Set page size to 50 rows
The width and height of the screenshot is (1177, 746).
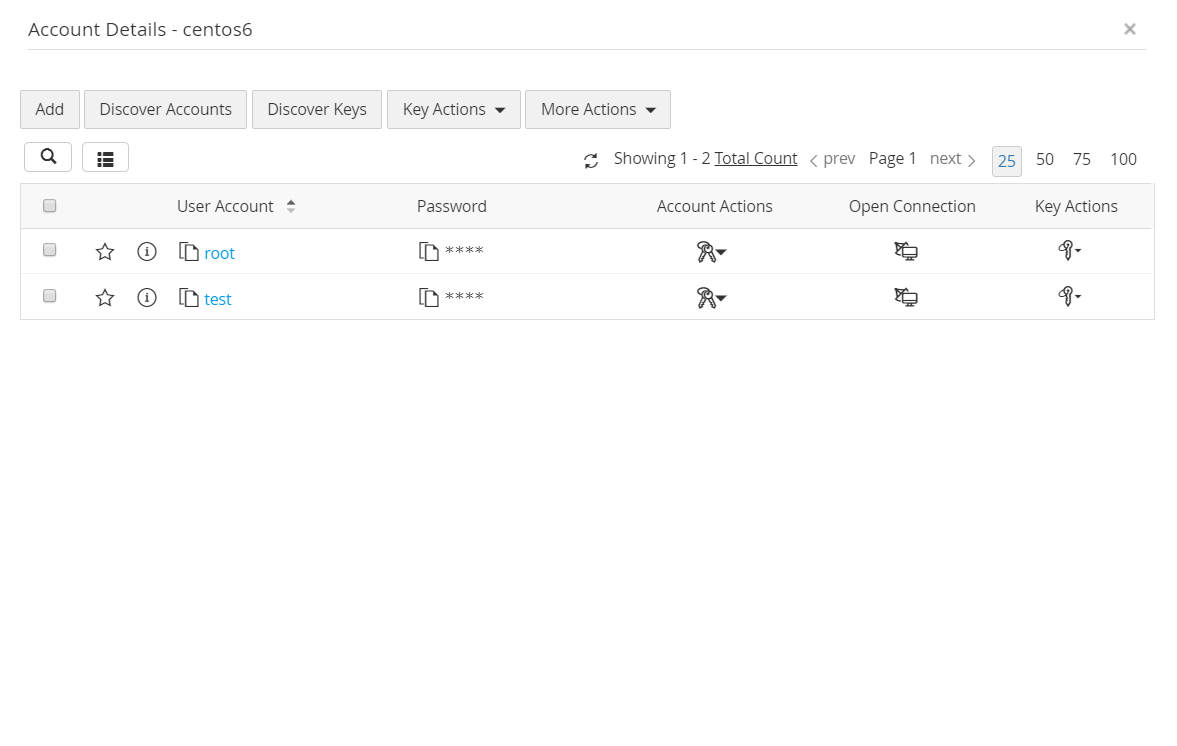tap(1045, 160)
